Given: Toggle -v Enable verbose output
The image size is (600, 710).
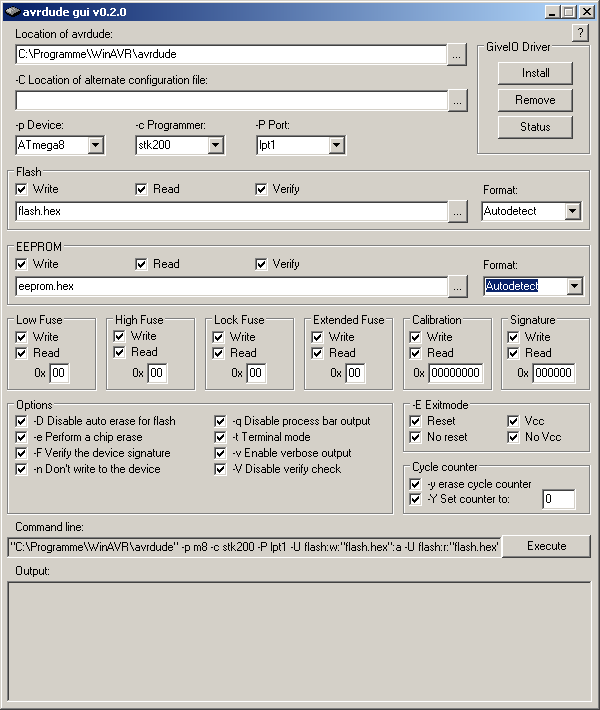Looking at the screenshot, I should (x=220, y=453).
